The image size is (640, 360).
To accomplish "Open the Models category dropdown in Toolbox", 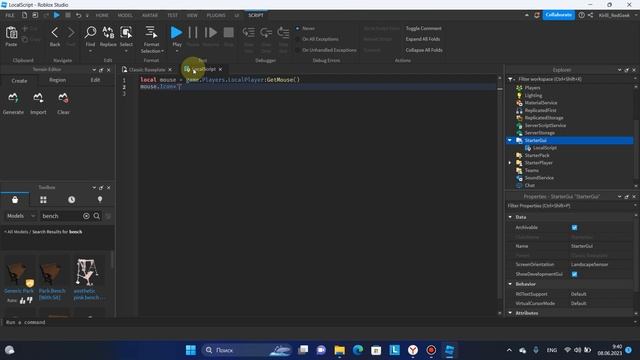I will coord(20,216).
